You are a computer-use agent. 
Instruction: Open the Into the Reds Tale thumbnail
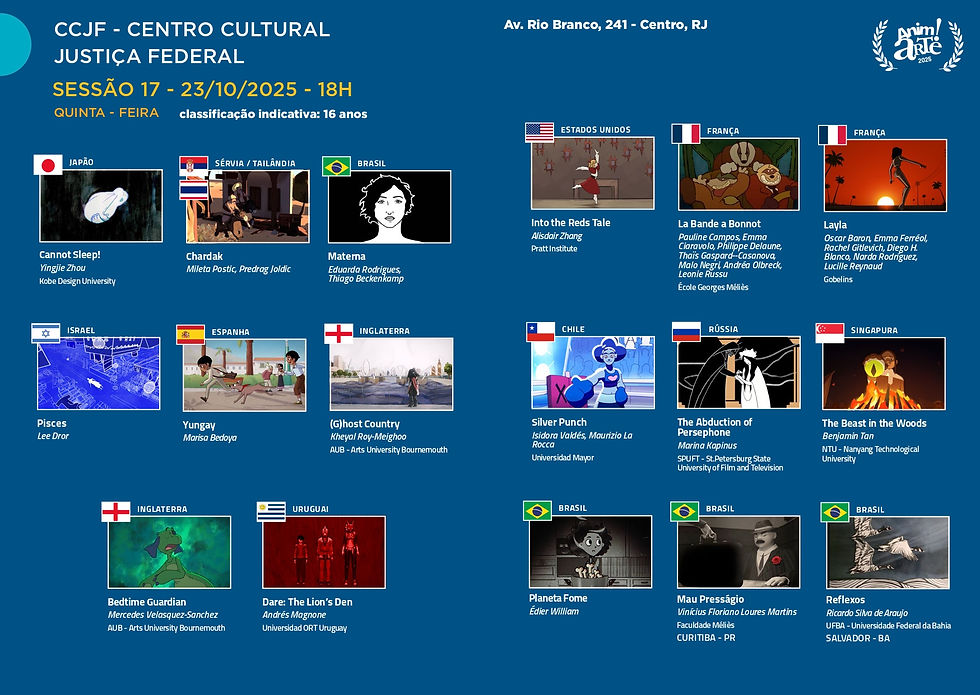click(x=592, y=173)
